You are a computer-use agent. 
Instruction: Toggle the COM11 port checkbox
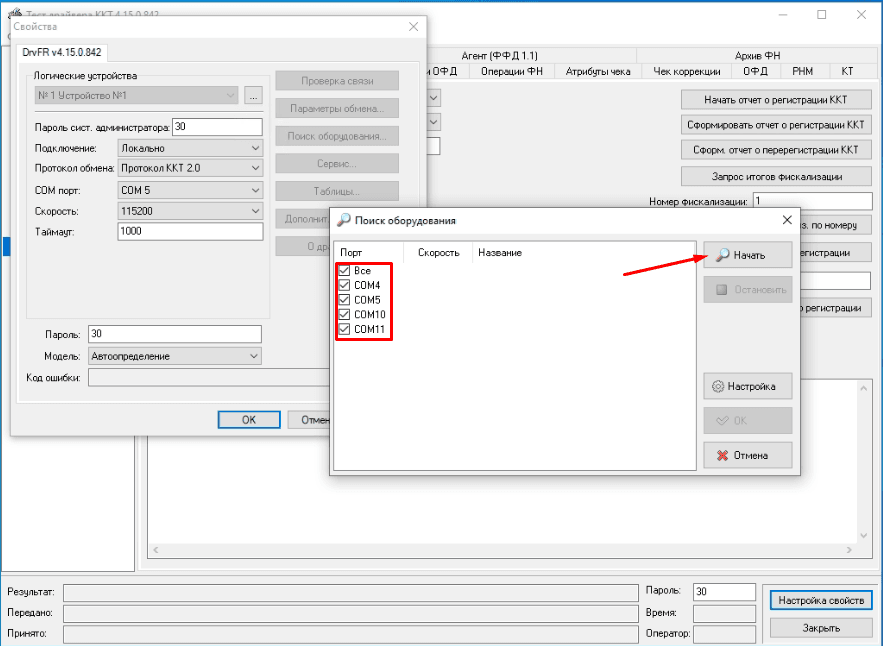click(344, 329)
